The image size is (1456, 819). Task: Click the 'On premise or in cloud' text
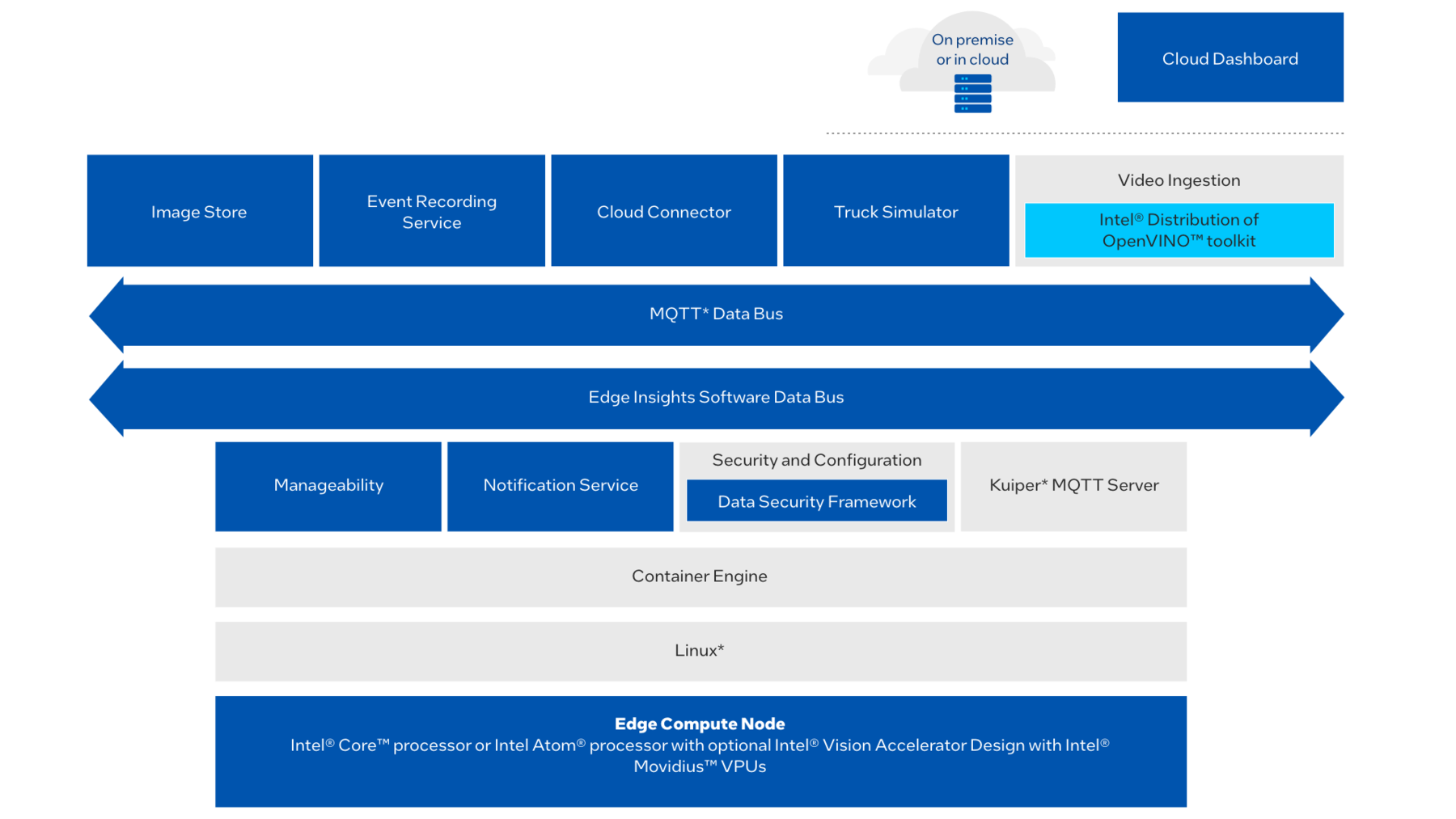coord(972,49)
